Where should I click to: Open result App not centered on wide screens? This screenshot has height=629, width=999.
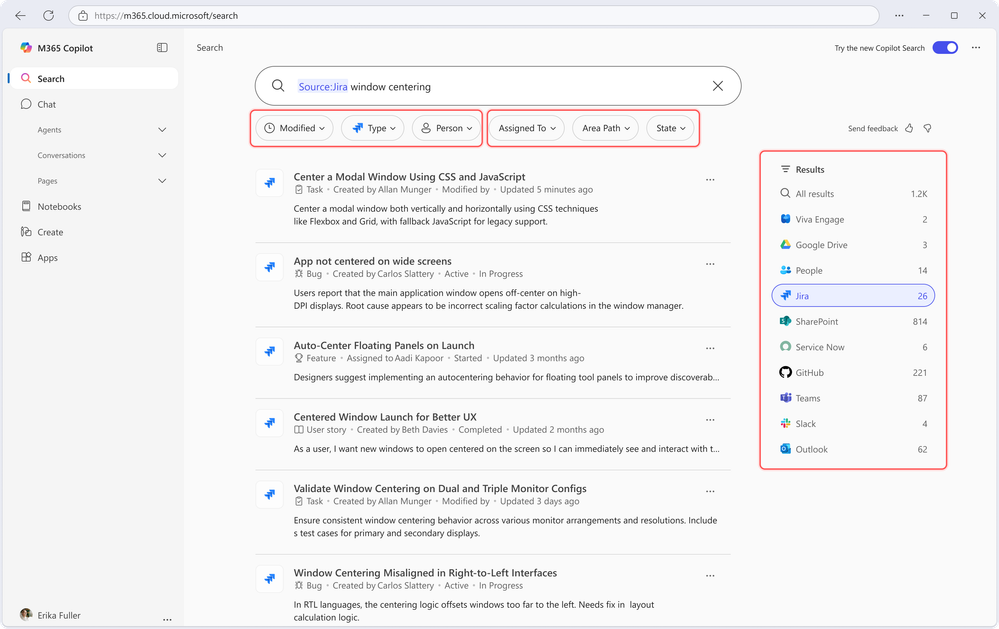point(372,261)
